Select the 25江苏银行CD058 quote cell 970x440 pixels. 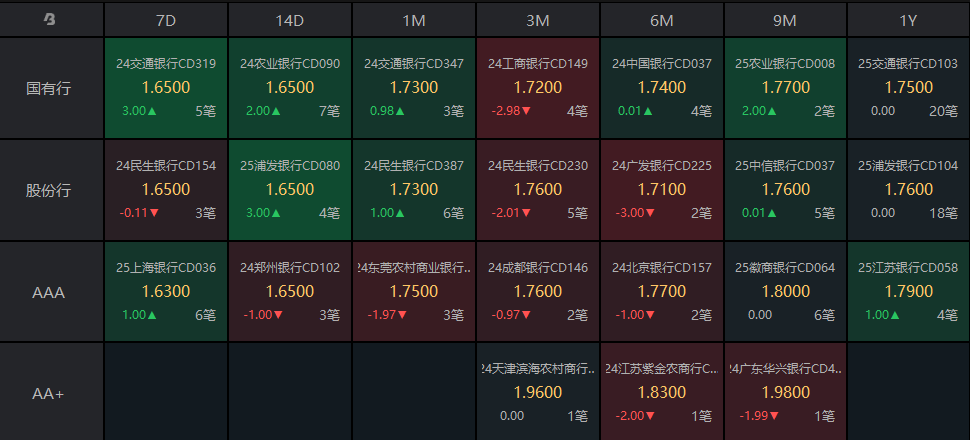pyautogui.click(x=908, y=292)
